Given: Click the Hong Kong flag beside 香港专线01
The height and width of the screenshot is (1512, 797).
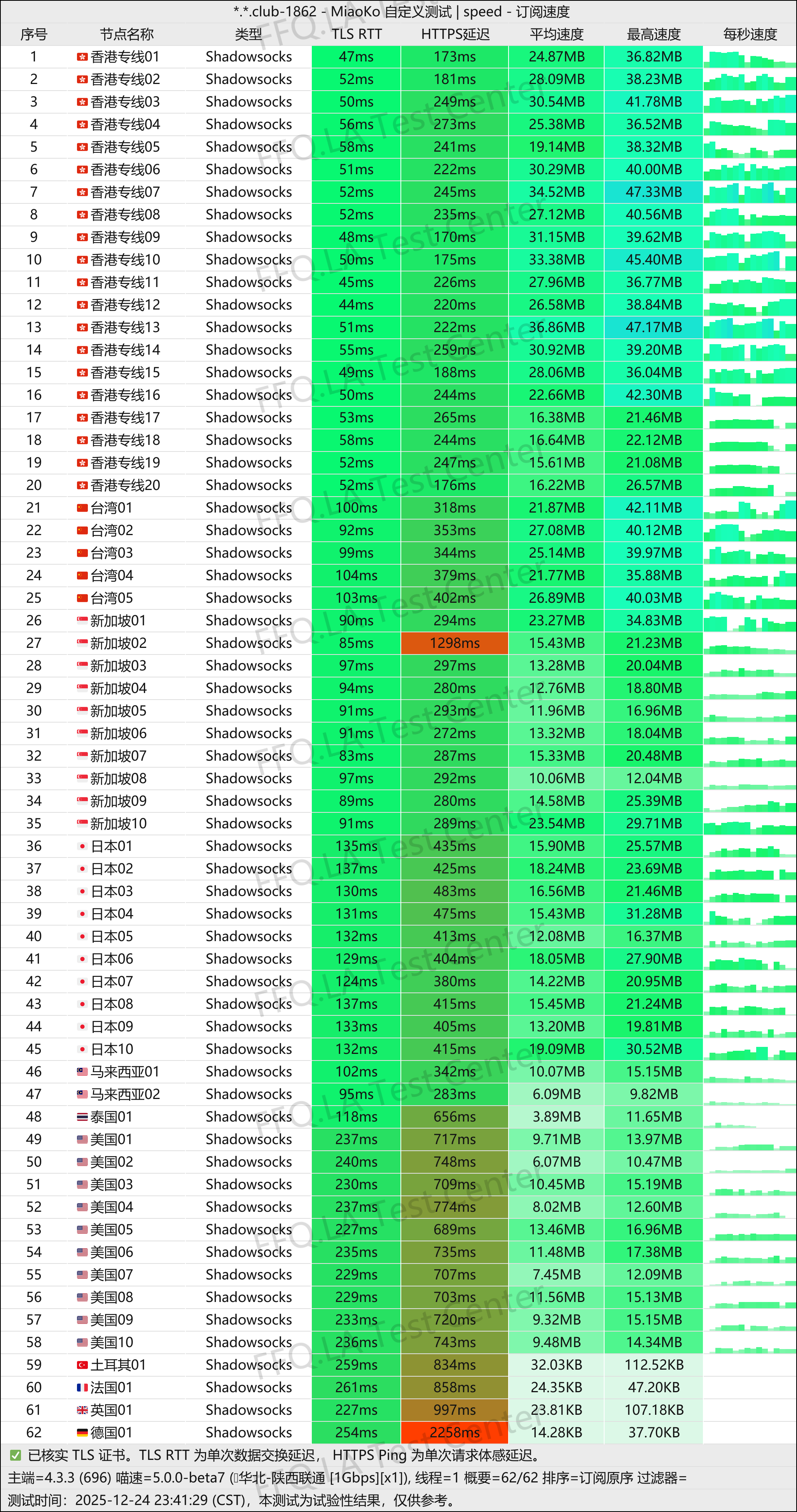Looking at the screenshot, I should (82, 57).
